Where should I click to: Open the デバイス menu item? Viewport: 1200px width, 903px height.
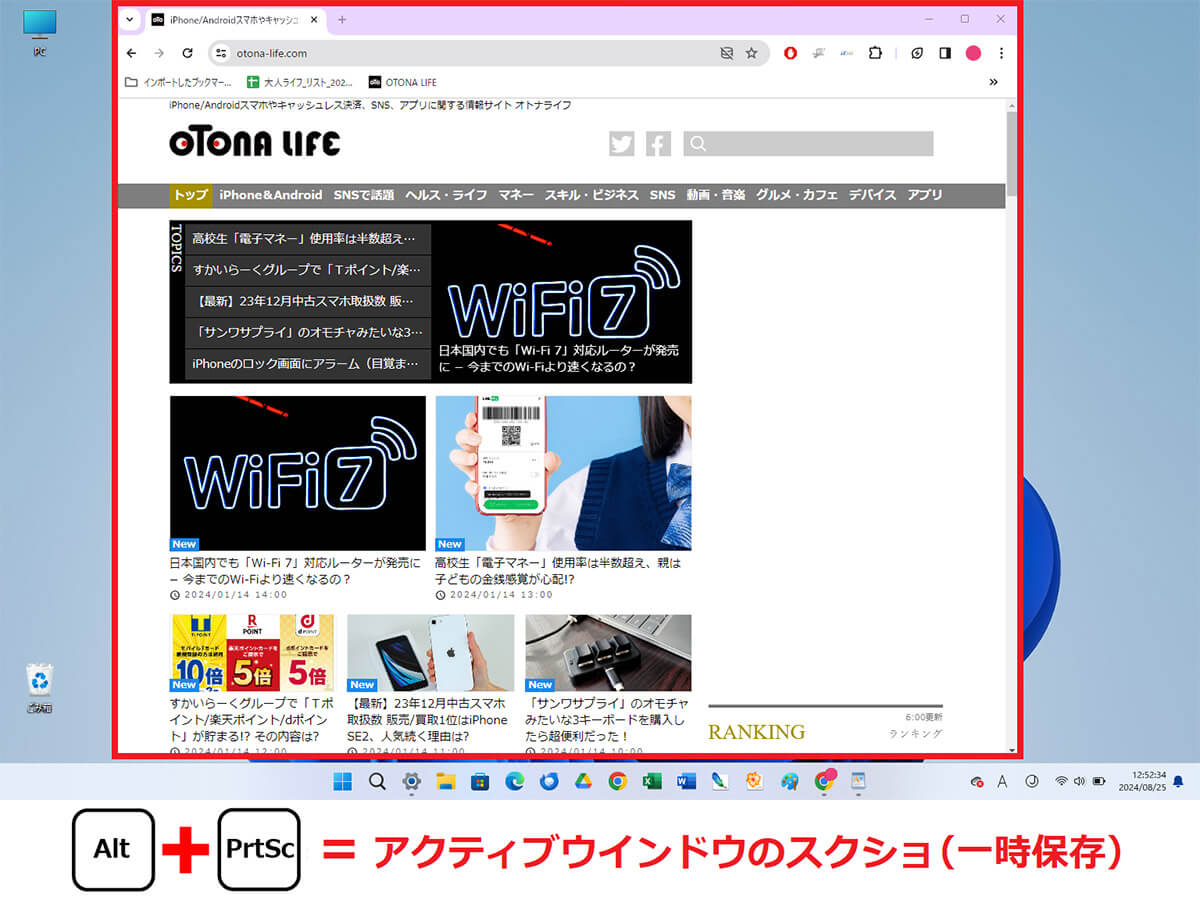873,195
